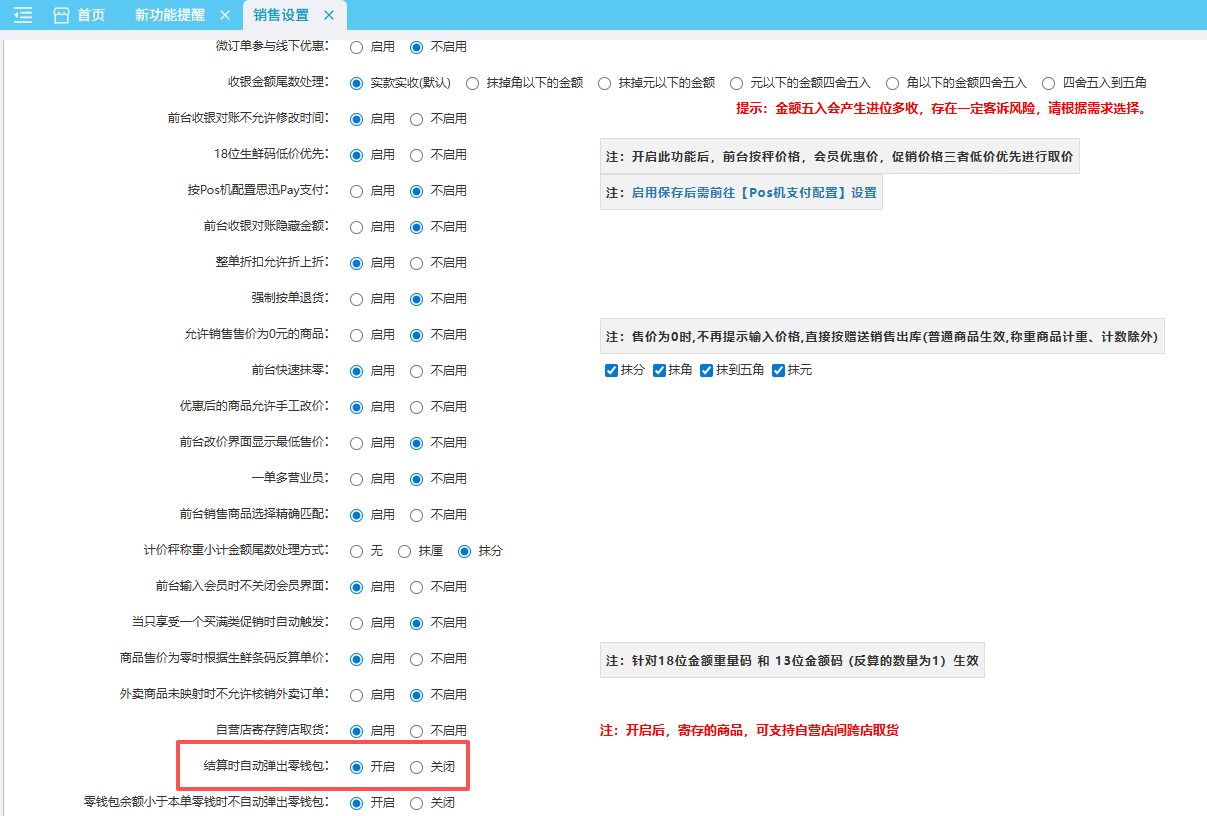Toggle the 抹角 checkbox
Viewport: 1207px width, 816px height.
[660, 371]
